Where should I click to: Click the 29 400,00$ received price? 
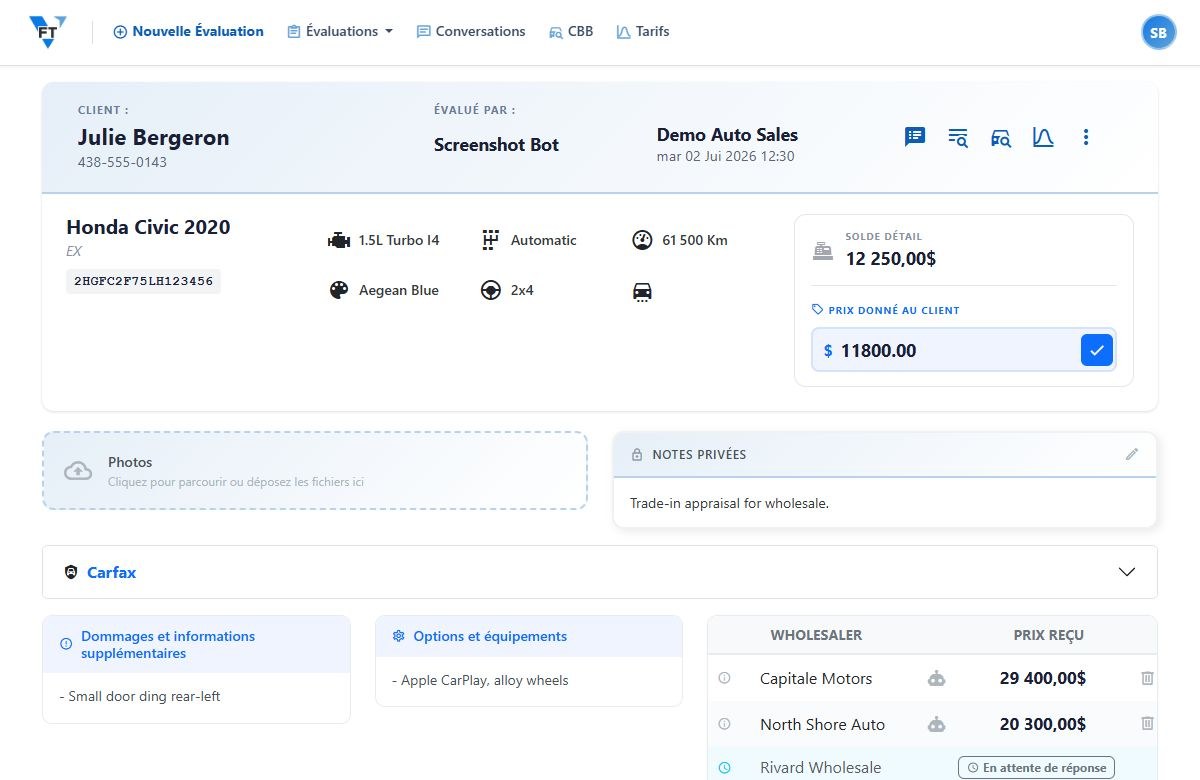click(1043, 679)
